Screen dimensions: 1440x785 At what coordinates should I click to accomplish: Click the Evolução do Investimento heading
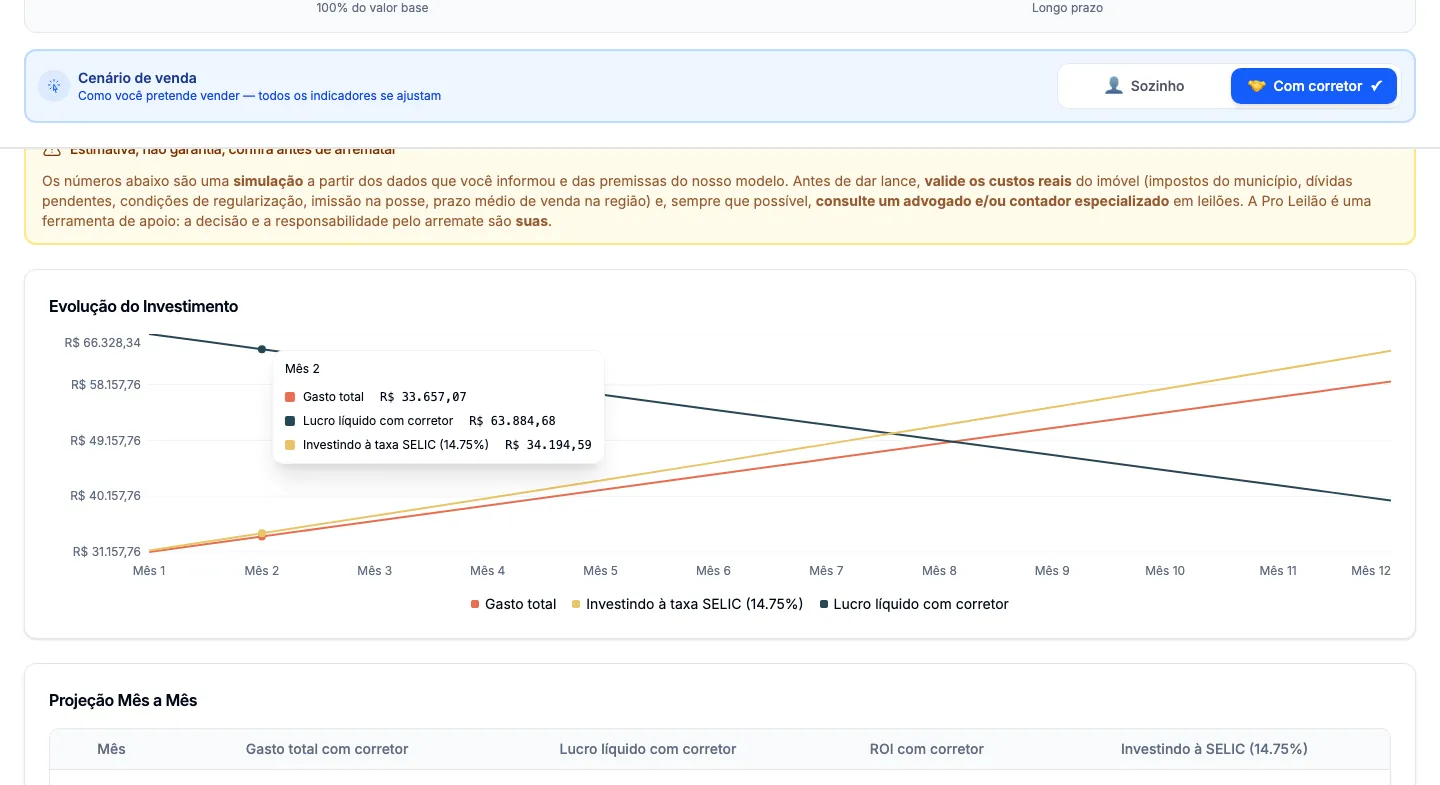(144, 306)
